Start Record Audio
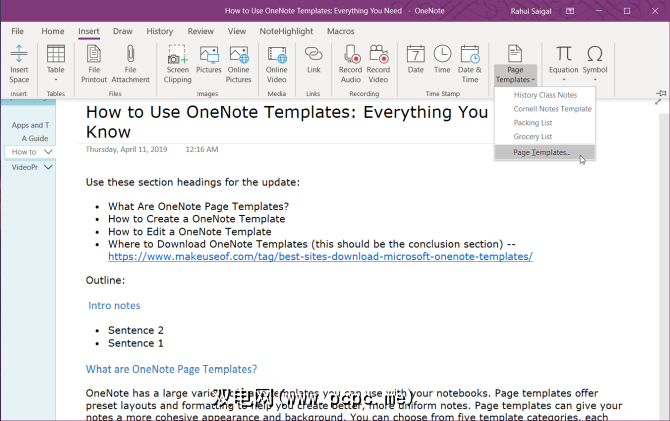Screen dimensions: 670x421 point(350,64)
